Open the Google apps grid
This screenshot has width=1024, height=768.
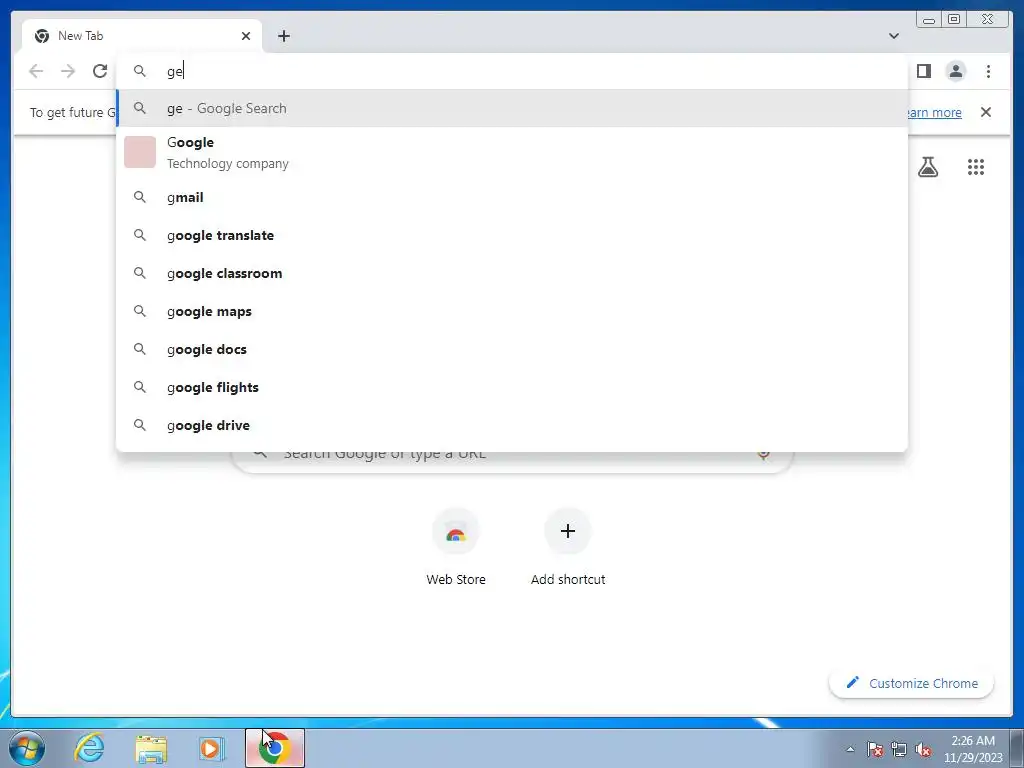(975, 167)
